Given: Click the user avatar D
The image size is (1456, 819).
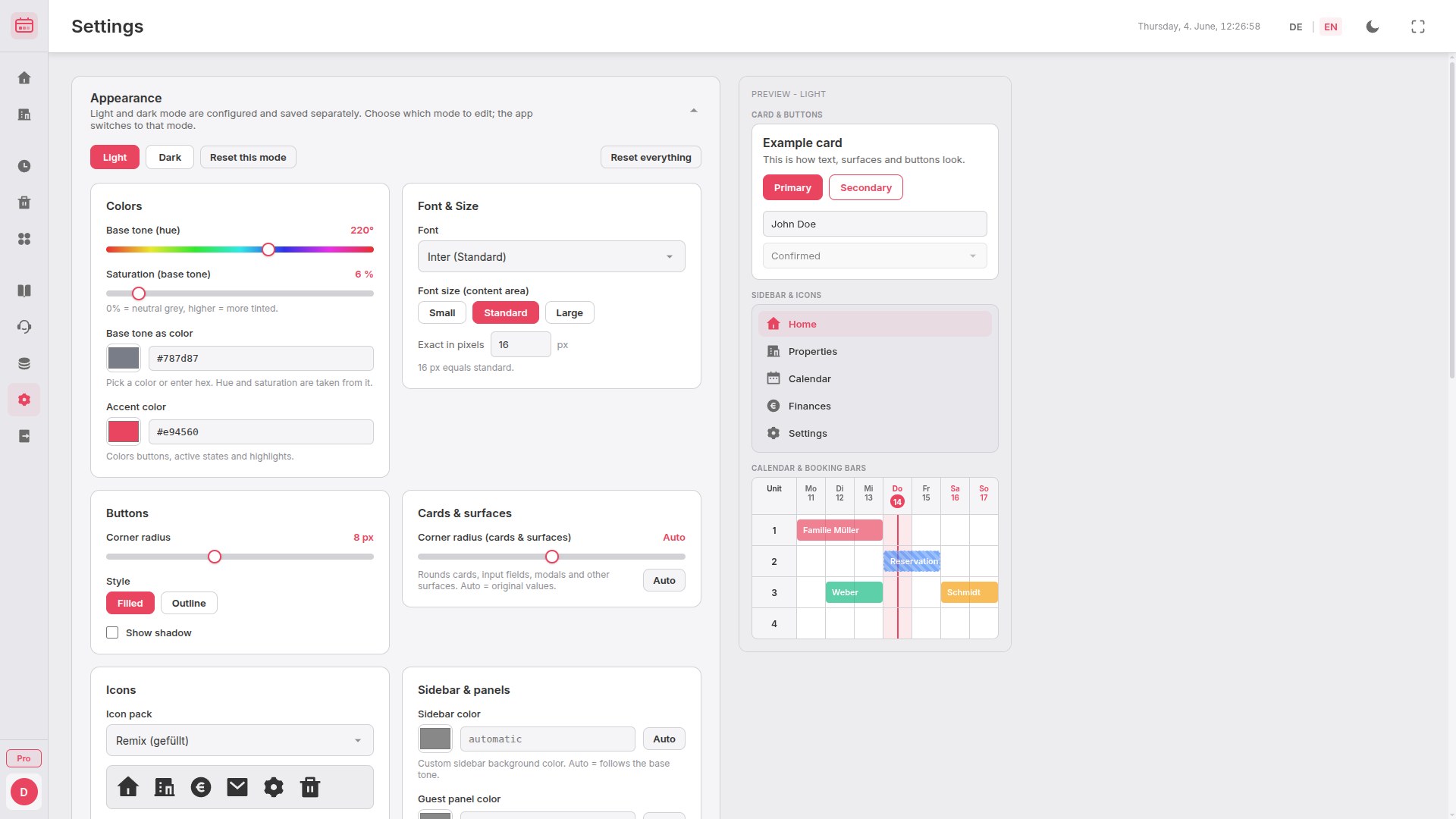Looking at the screenshot, I should pos(24,792).
